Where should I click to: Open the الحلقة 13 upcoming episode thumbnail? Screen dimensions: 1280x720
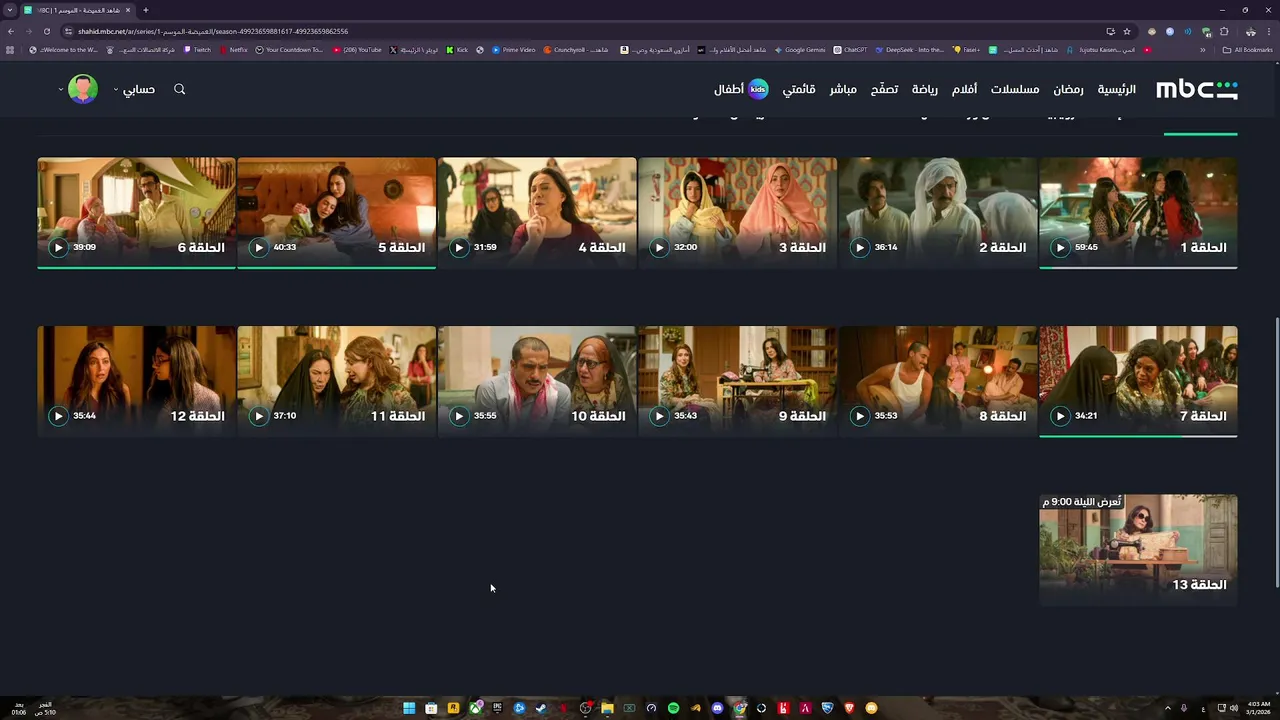(x=1138, y=549)
